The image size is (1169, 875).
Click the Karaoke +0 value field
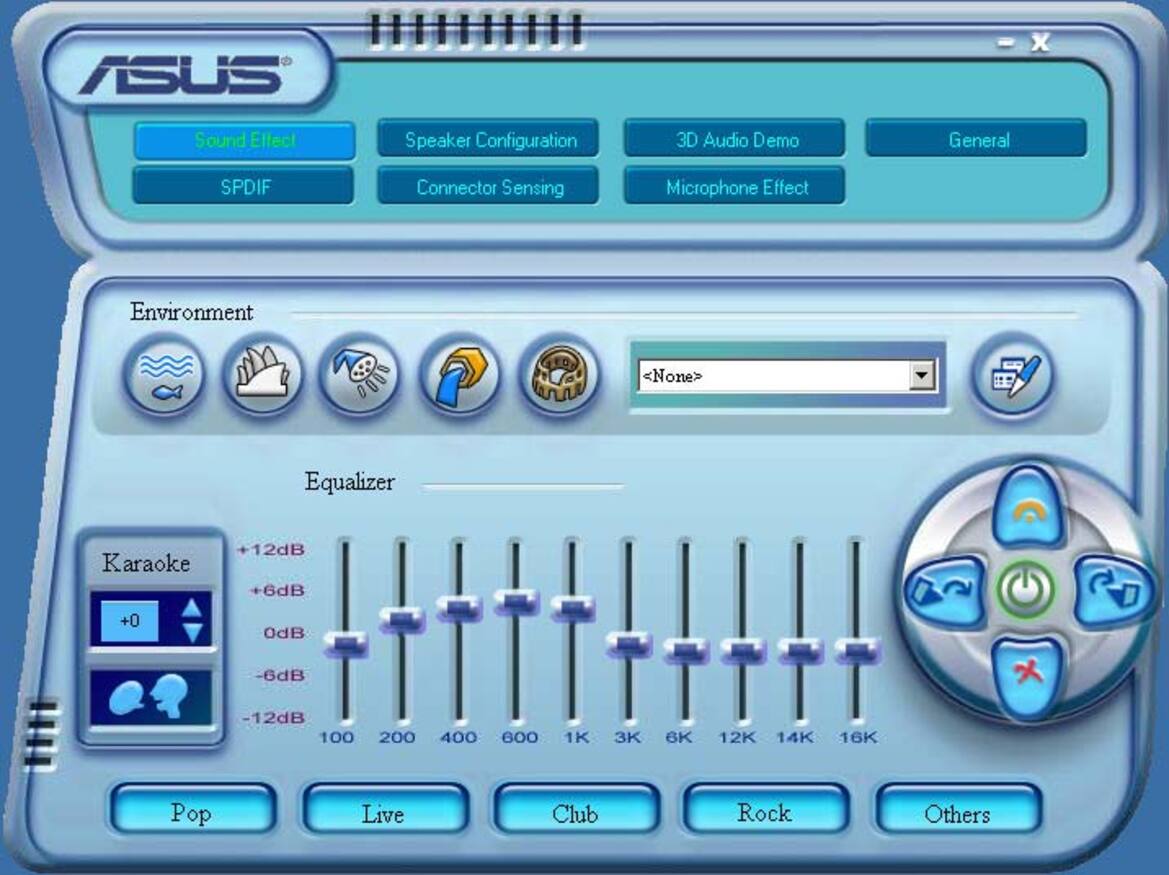pyautogui.click(x=129, y=620)
